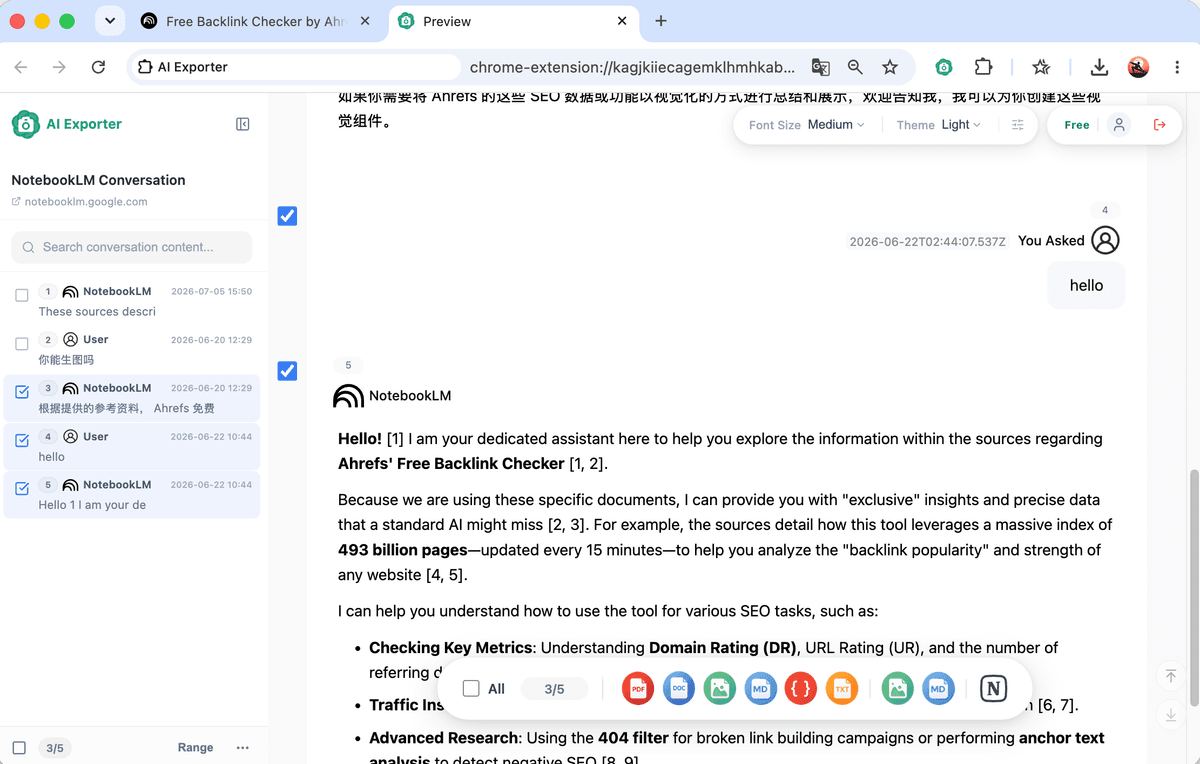Click timestamp 2026-06-22T02:44:07.537Z
The width and height of the screenshot is (1200, 764).
point(927,241)
